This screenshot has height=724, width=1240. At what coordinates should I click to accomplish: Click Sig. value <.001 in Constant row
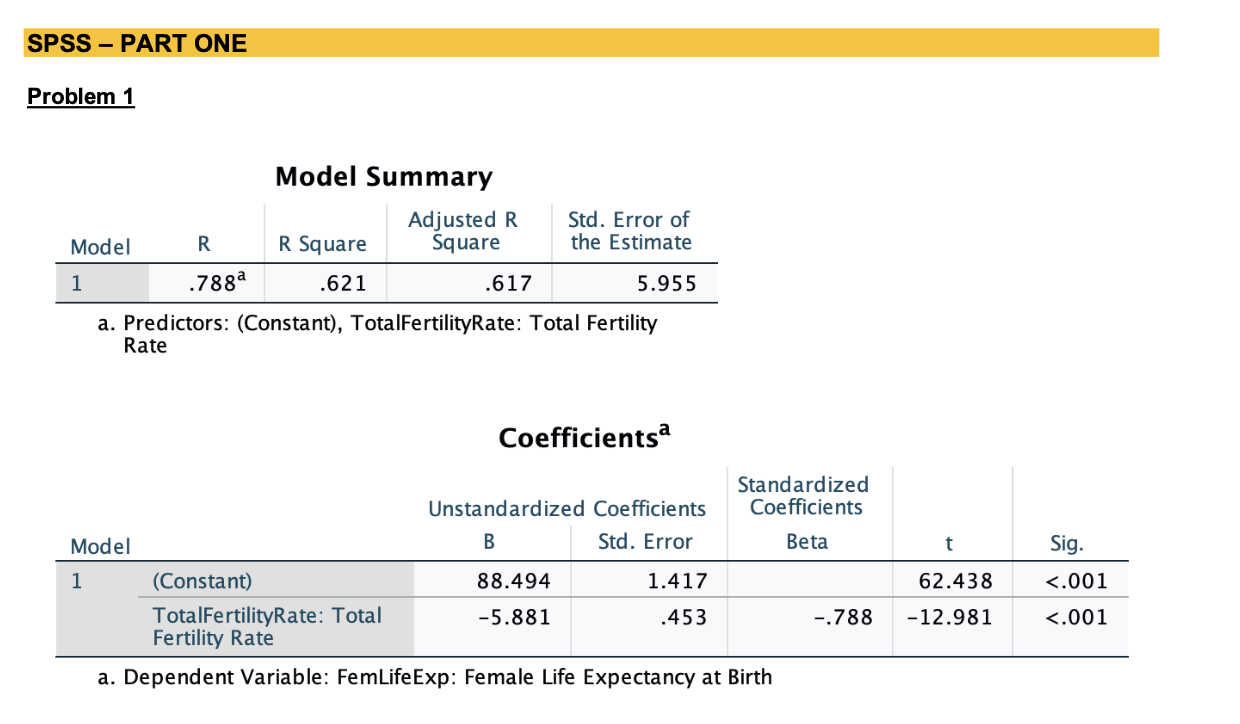[x=1076, y=581]
